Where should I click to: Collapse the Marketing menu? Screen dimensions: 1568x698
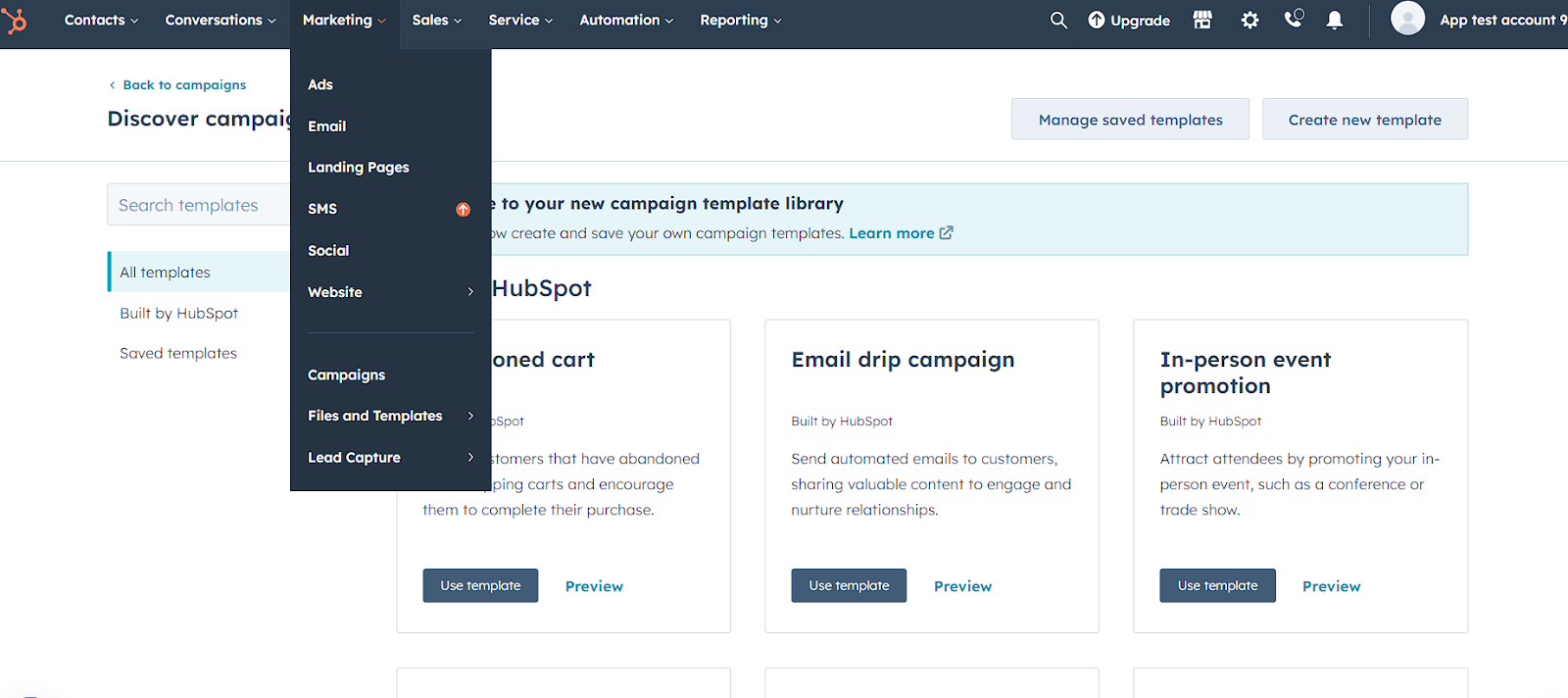(344, 20)
